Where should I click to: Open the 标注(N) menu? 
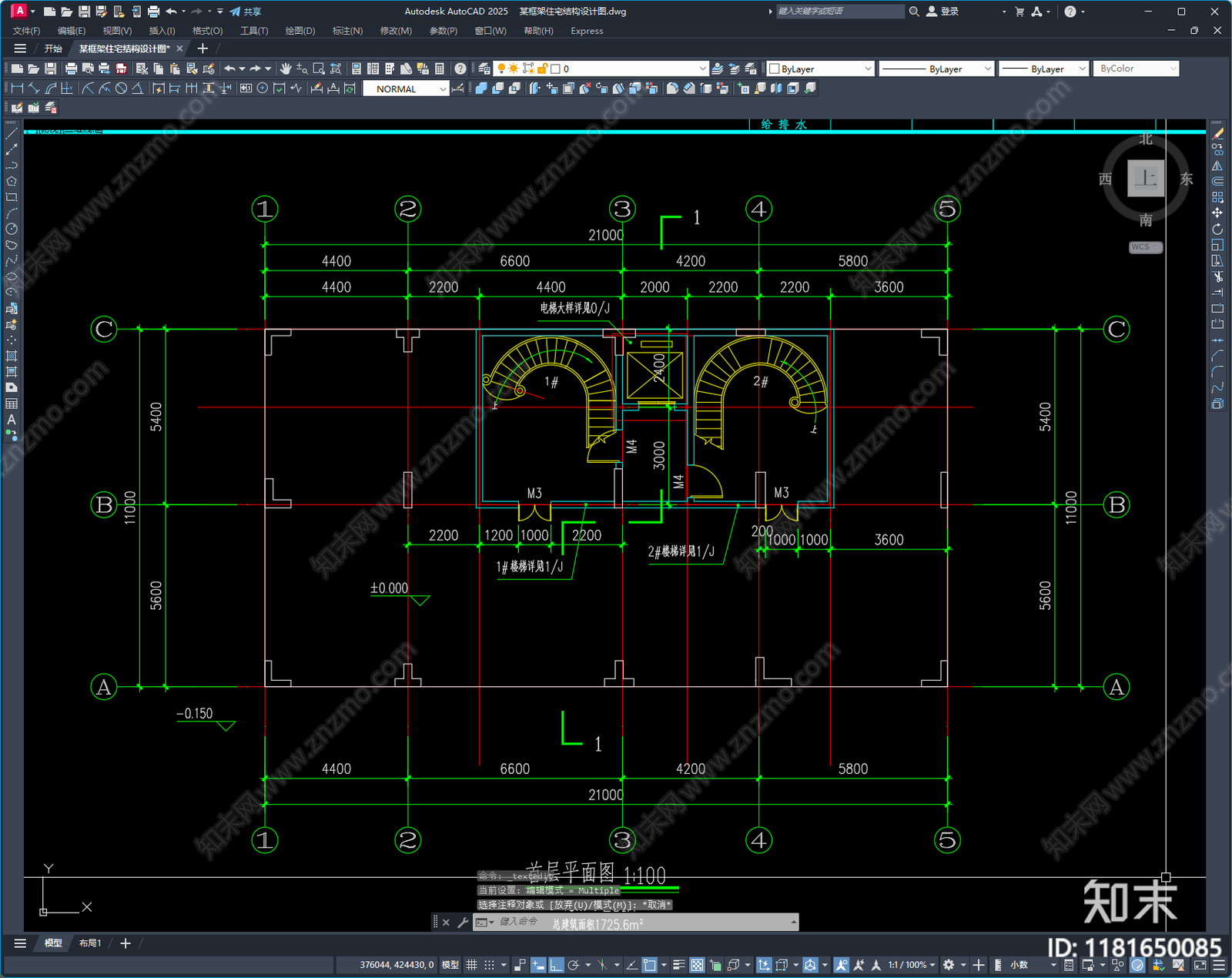click(347, 31)
